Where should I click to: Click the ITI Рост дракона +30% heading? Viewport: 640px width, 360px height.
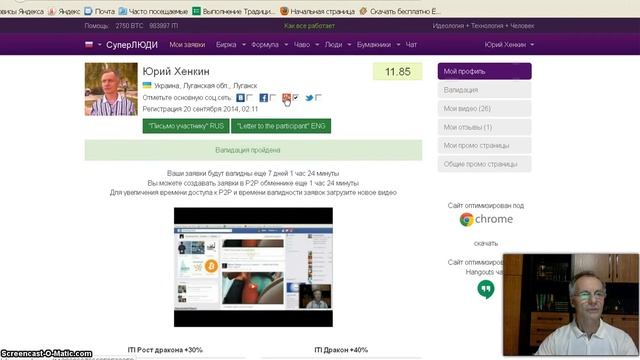[x=165, y=350]
